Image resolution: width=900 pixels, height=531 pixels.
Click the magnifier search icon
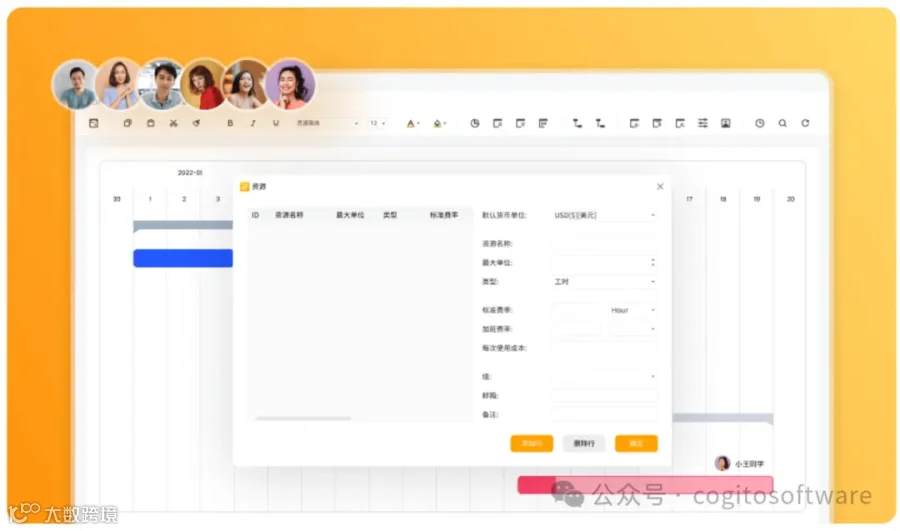pyautogui.click(x=782, y=123)
